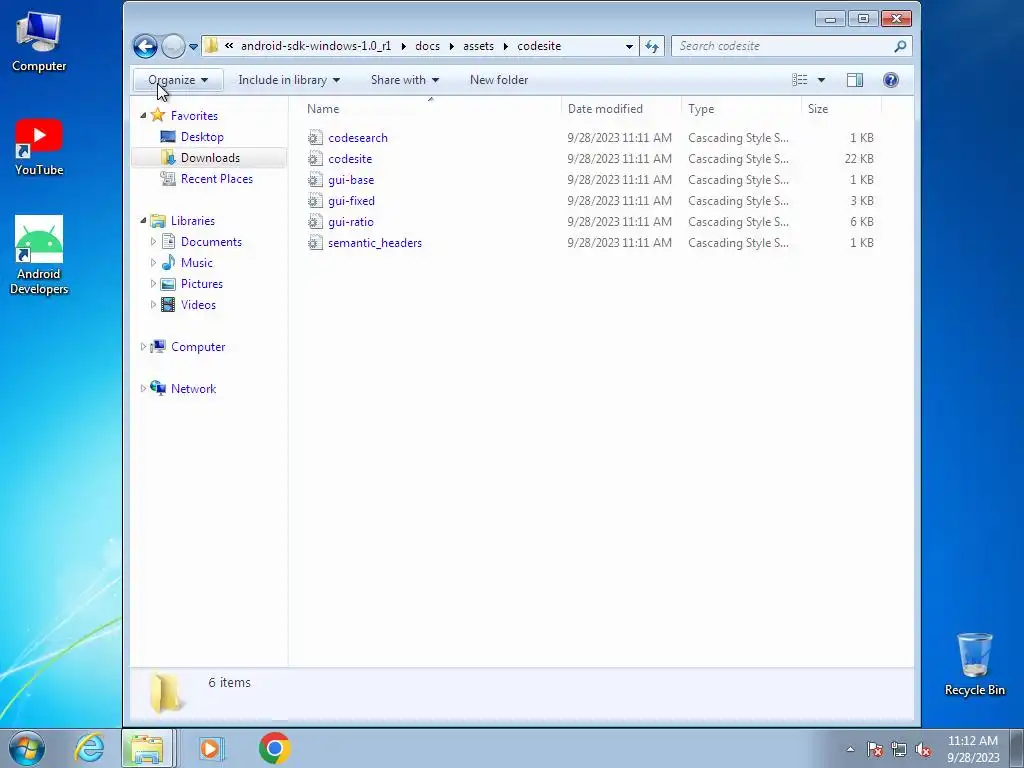Image resolution: width=1024 pixels, height=768 pixels.
Task: Expand the Network node
Action: 143,389
